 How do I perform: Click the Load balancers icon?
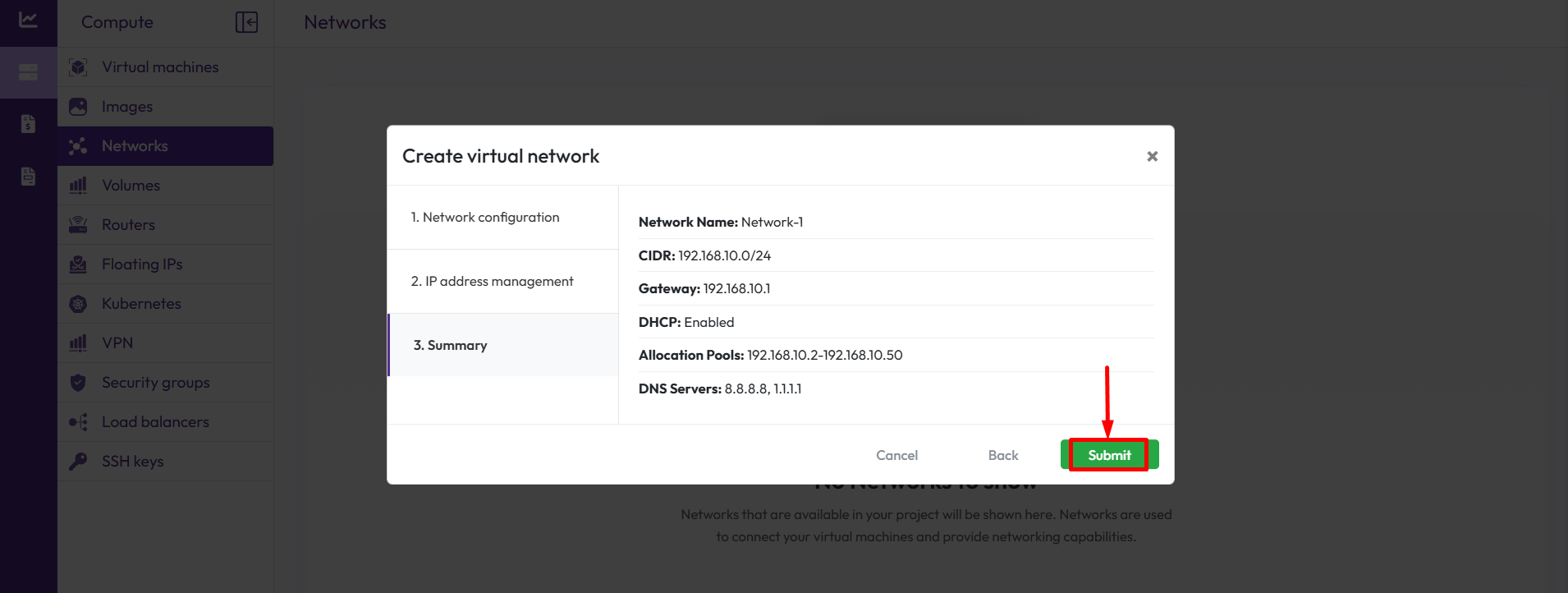coord(78,422)
